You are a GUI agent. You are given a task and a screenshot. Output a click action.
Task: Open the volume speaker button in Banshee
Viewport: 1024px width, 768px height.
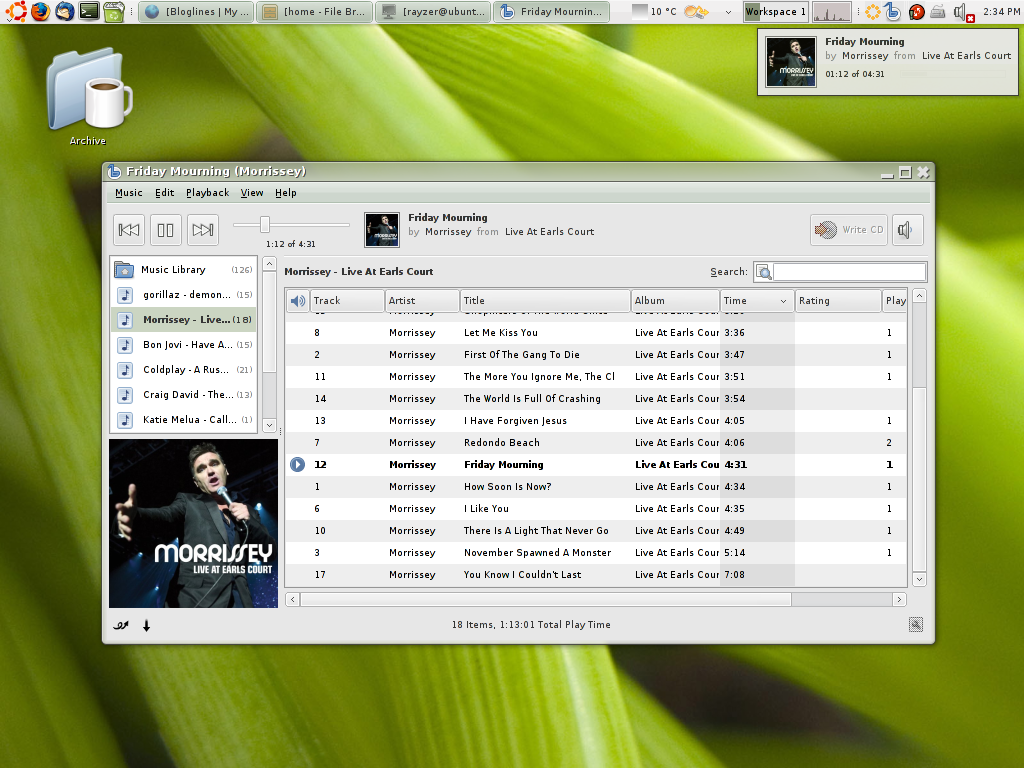click(x=907, y=230)
